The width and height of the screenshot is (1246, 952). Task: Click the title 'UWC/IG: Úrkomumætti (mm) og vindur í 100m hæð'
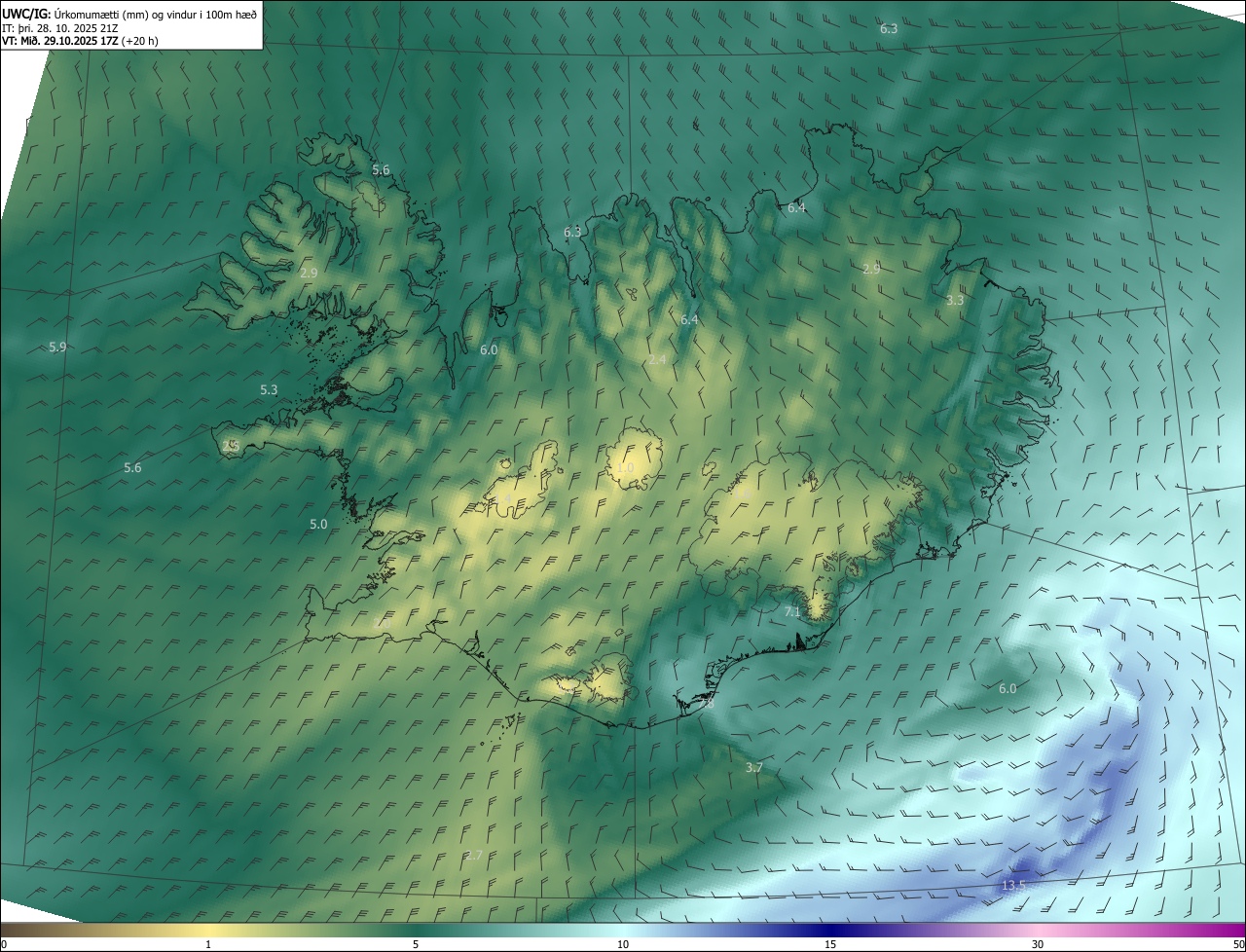(129, 15)
